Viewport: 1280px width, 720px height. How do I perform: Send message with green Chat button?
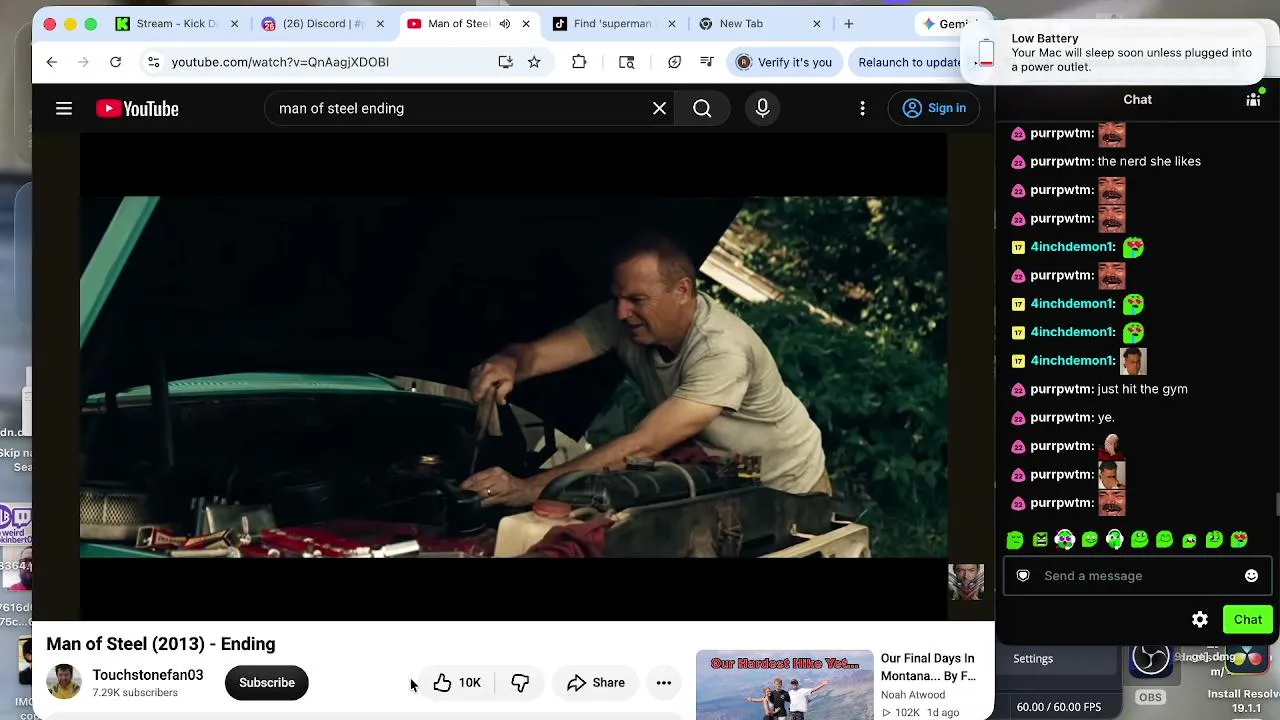(x=1248, y=620)
